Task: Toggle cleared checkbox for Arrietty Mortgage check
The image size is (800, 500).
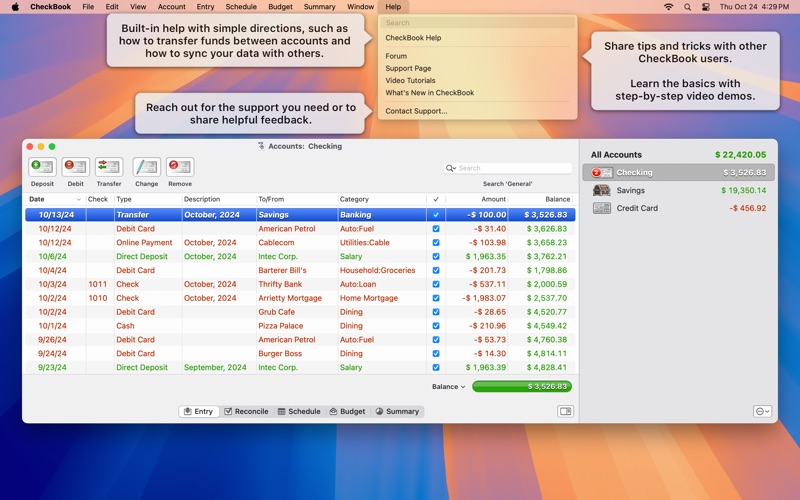Action: point(436,298)
